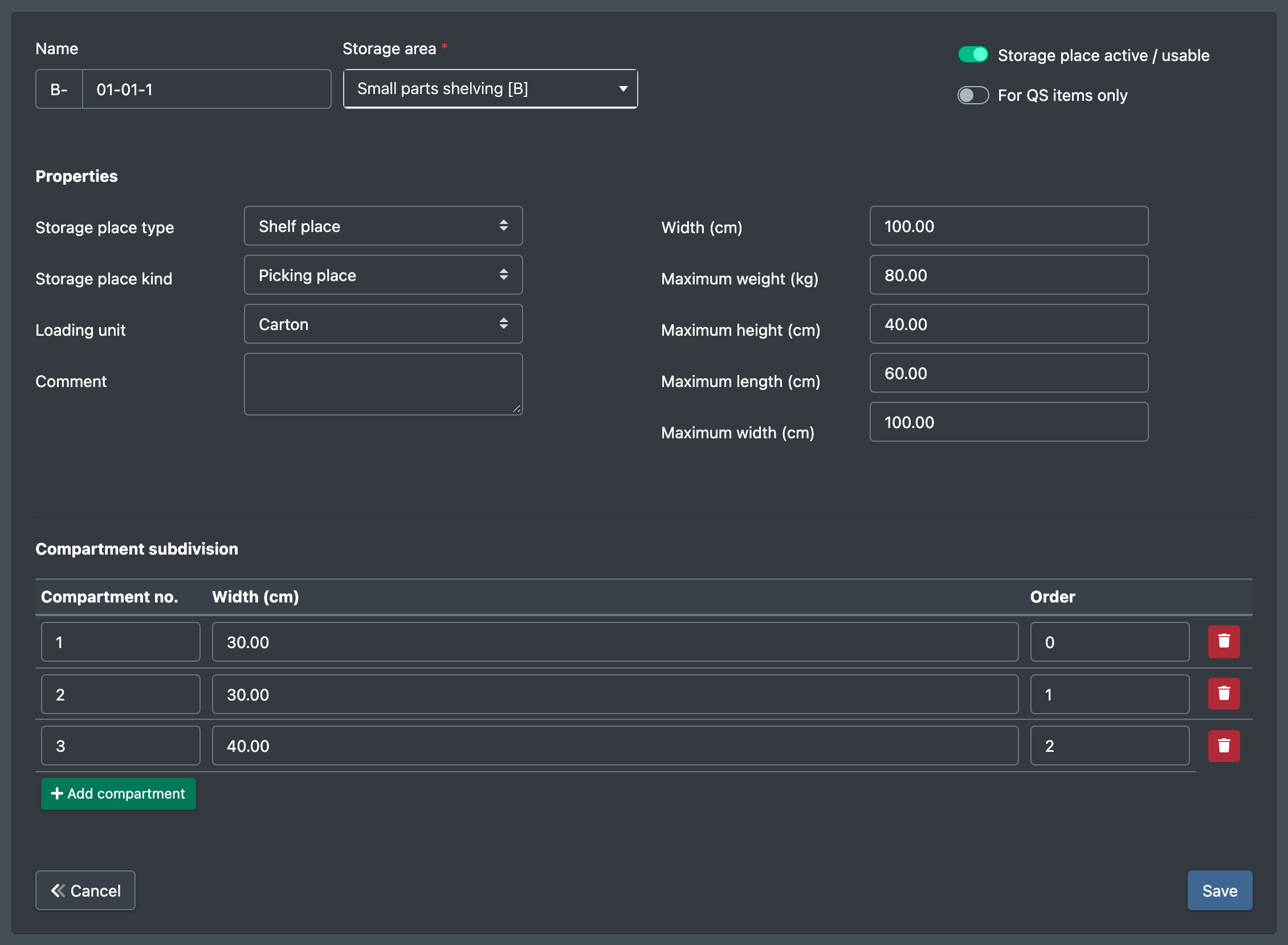Open Storage place type dropdown
The height and width of the screenshot is (945, 1288).
click(383, 226)
